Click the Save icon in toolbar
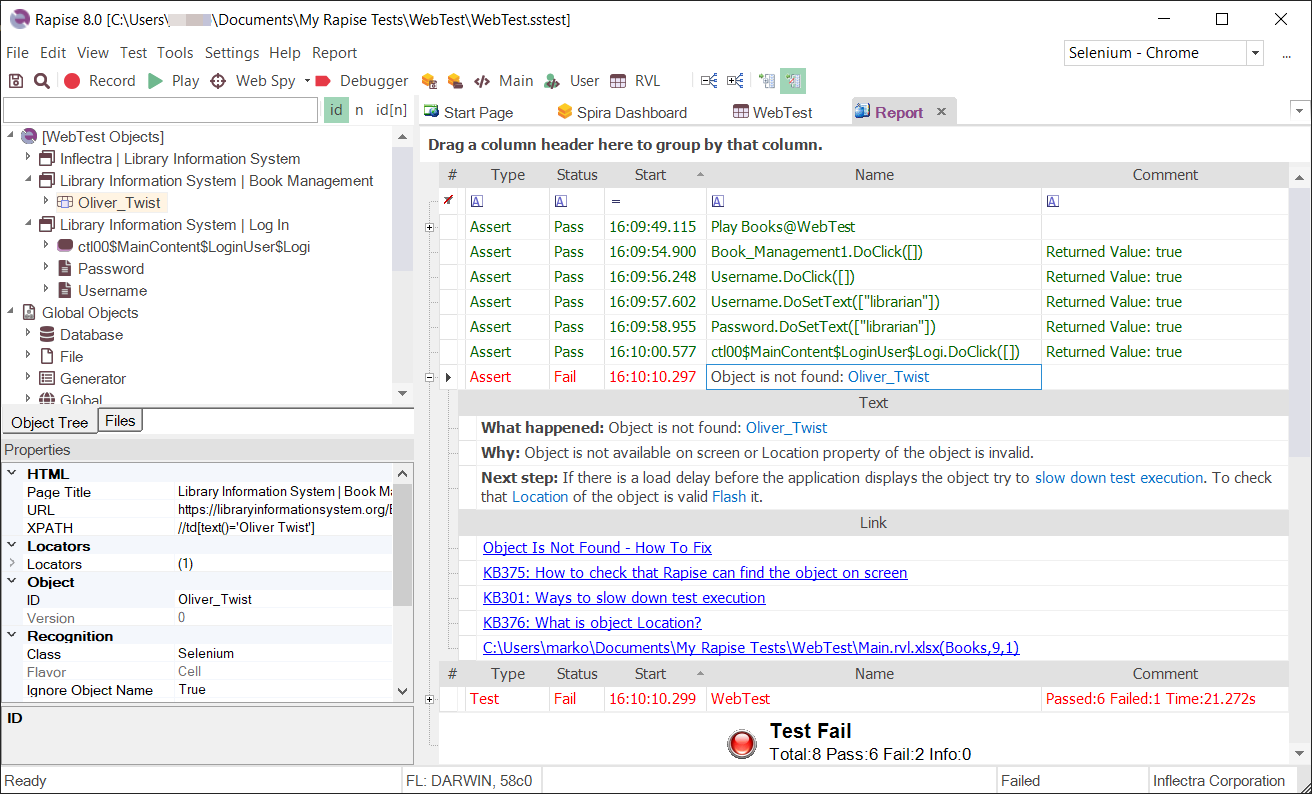The image size is (1312, 794). pos(16,81)
